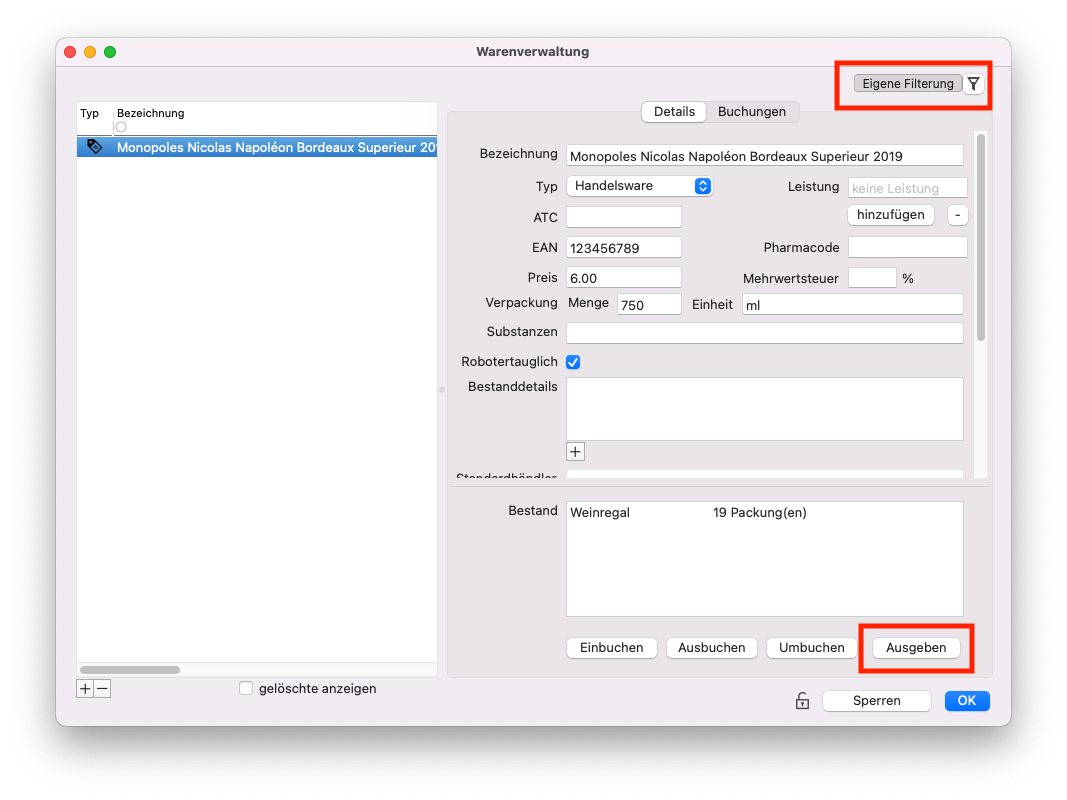Screen dimensions: 1067x800
Task: Click the Menge field 750
Action: (649, 305)
